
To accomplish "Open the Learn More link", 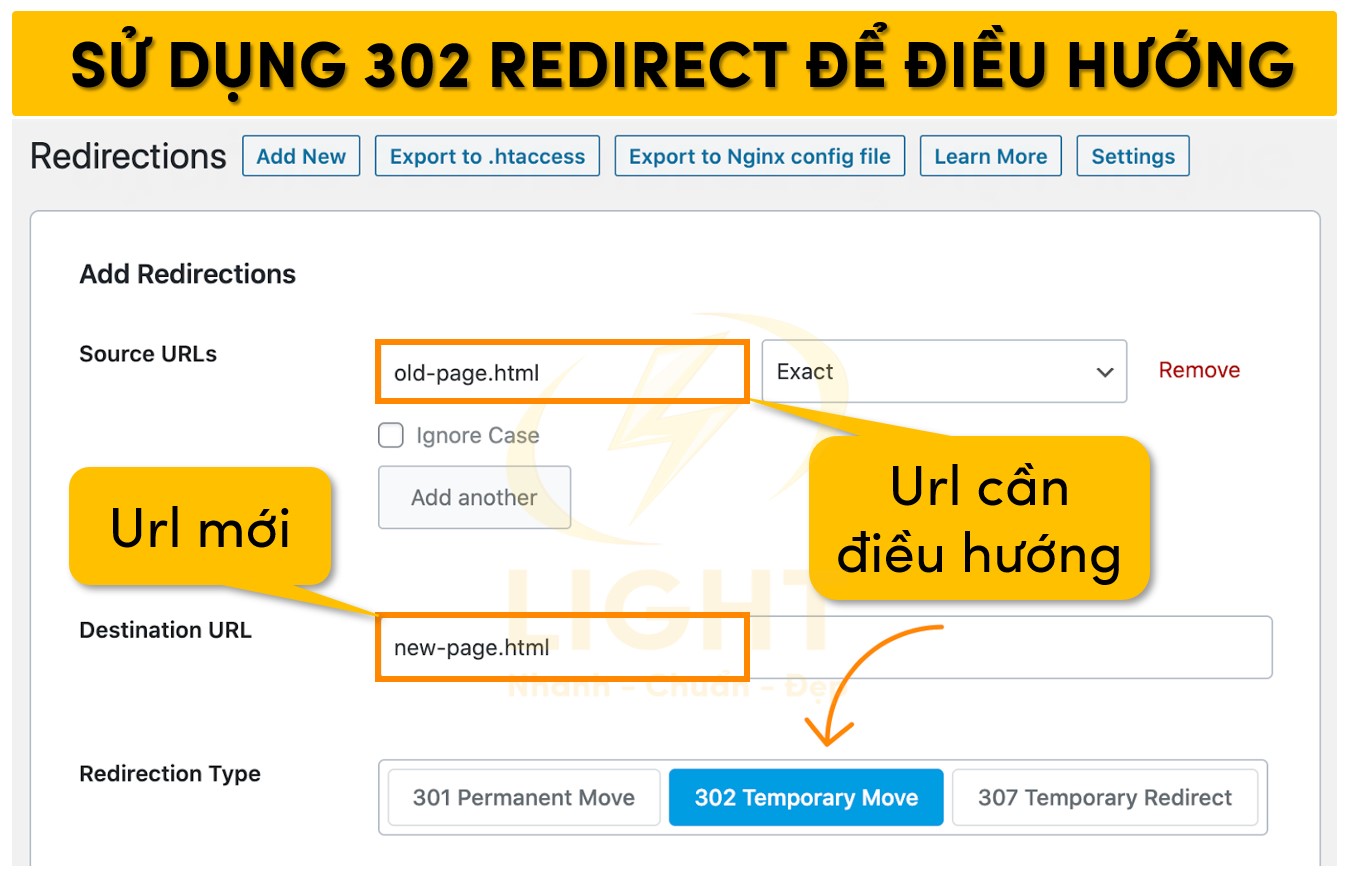I will pos(990,157).
